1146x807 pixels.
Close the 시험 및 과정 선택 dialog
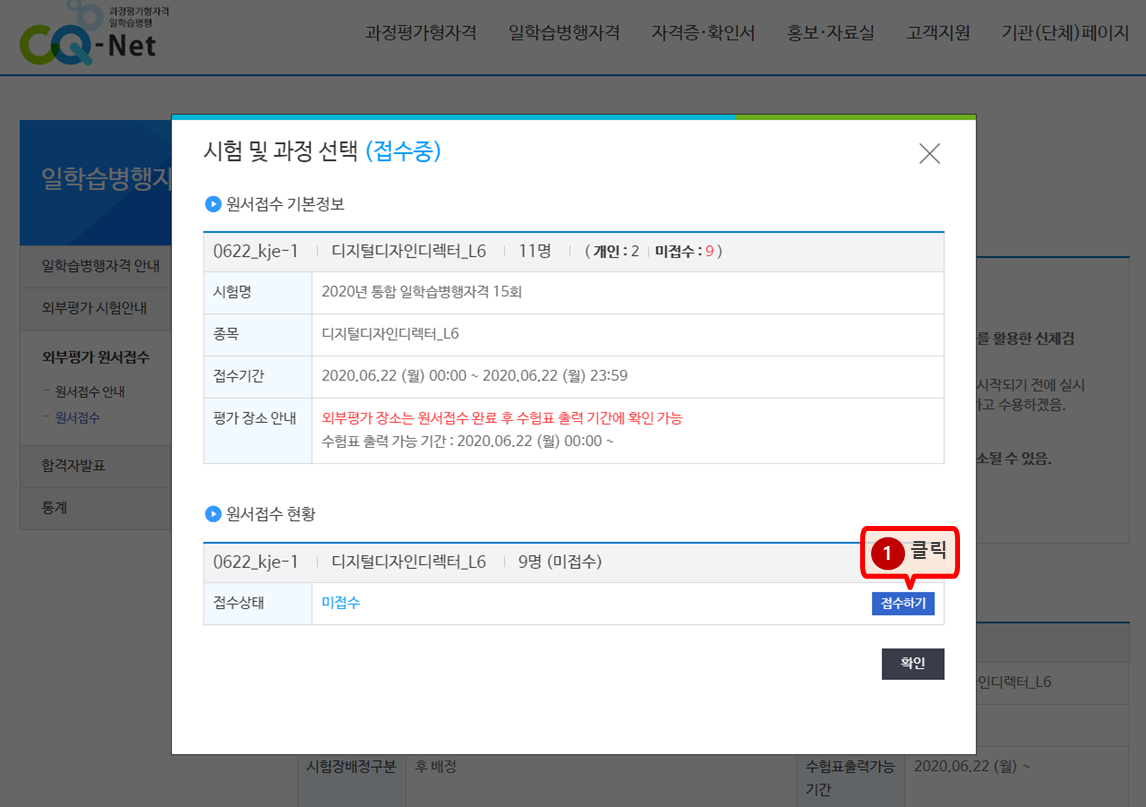click(929, 154)
